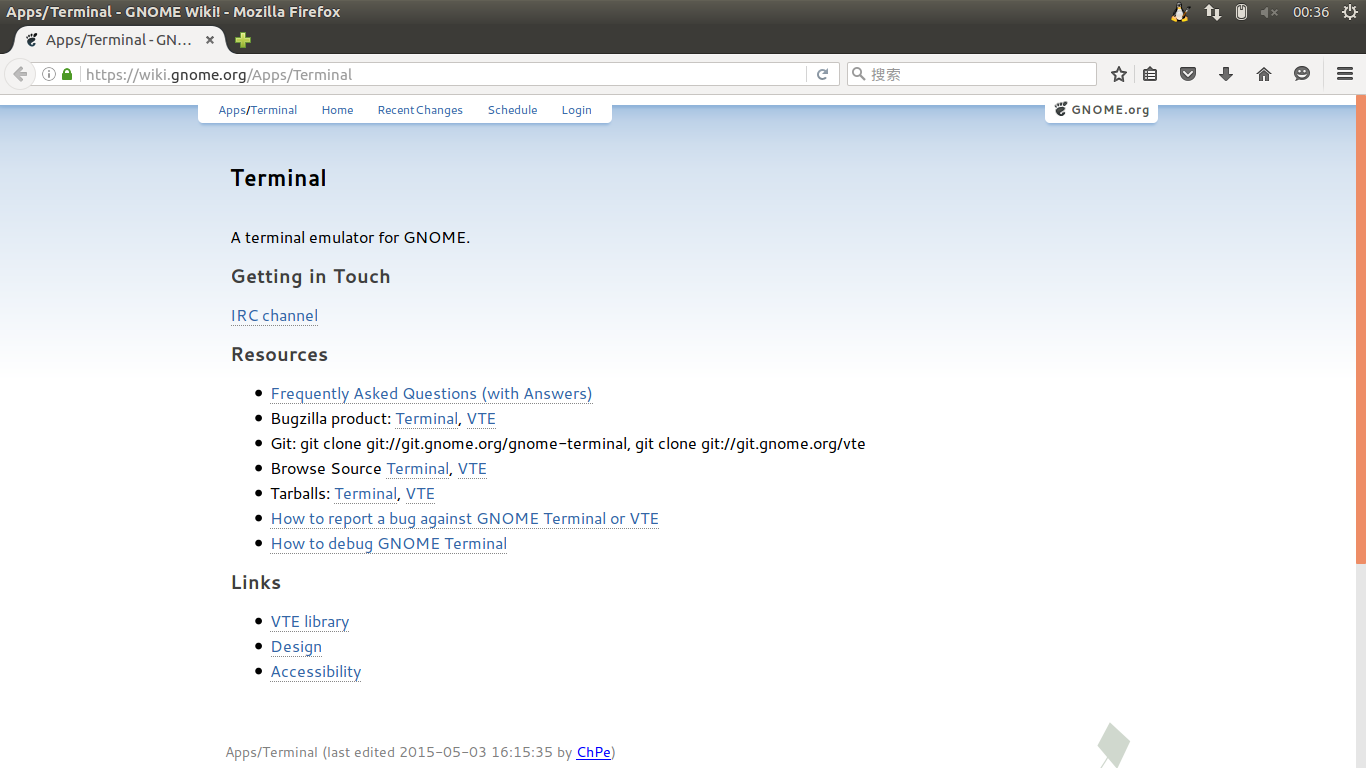This screenshot has height=768, width=1366.
Task: Click the Resources heading
Action: (279, 355)
